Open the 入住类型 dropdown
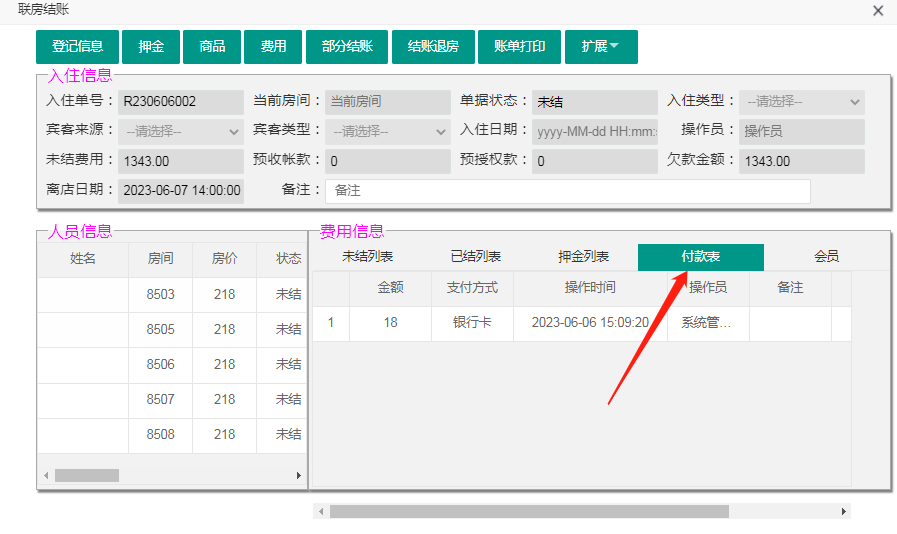This screenshot has height=534, width=897. [802, 102]
